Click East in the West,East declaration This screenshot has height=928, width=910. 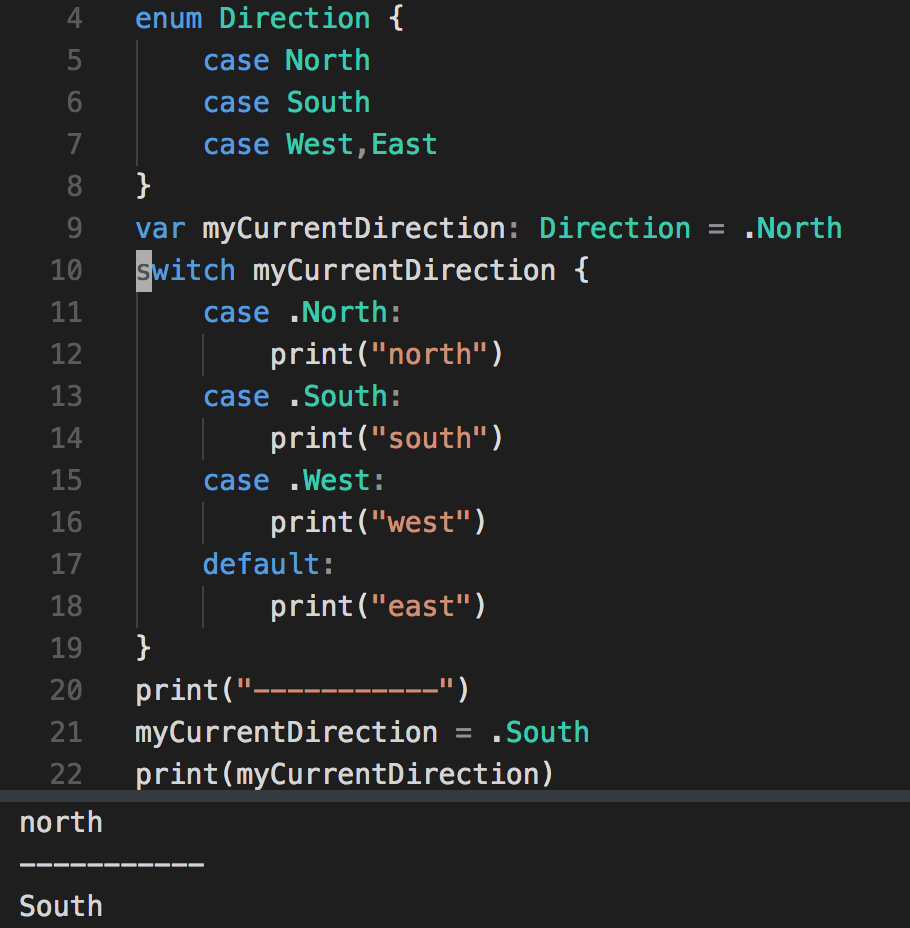[404, 144]
